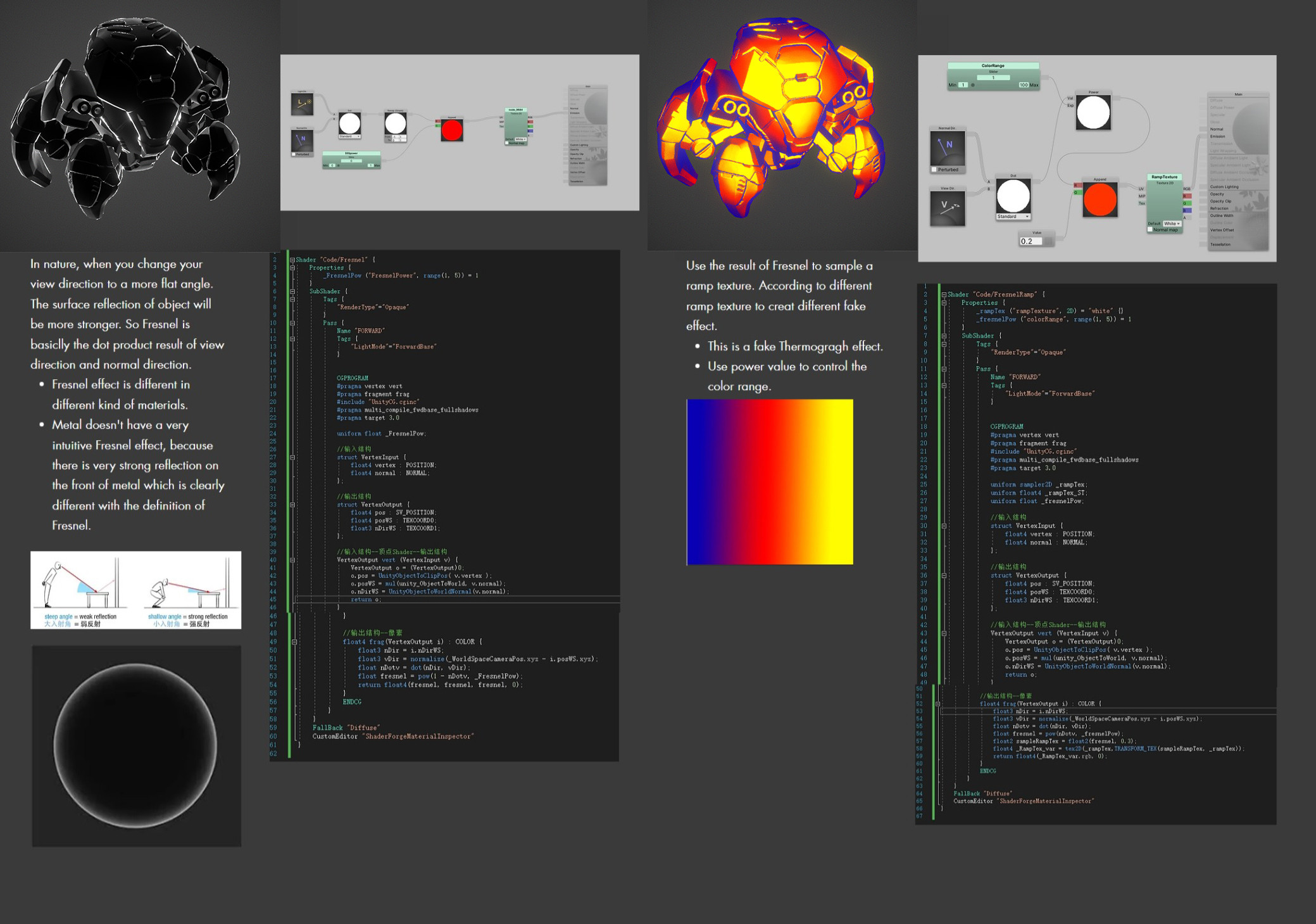1316x924 pixels.
Task: Check Perturbed on the left graph's Normal Dir node
Action: (293, 154)
